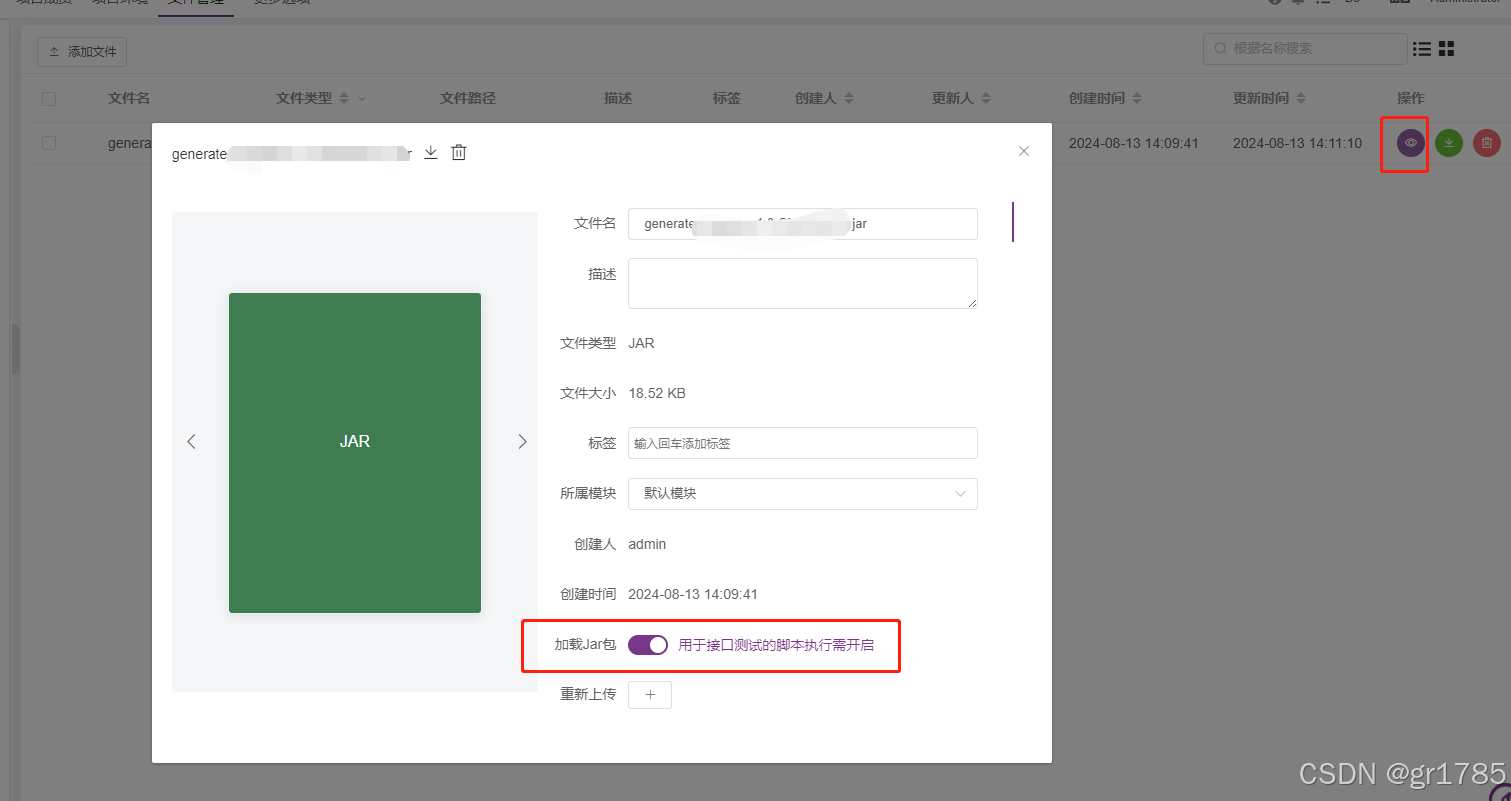Click the 标签 tag input field

pos(803,443)
